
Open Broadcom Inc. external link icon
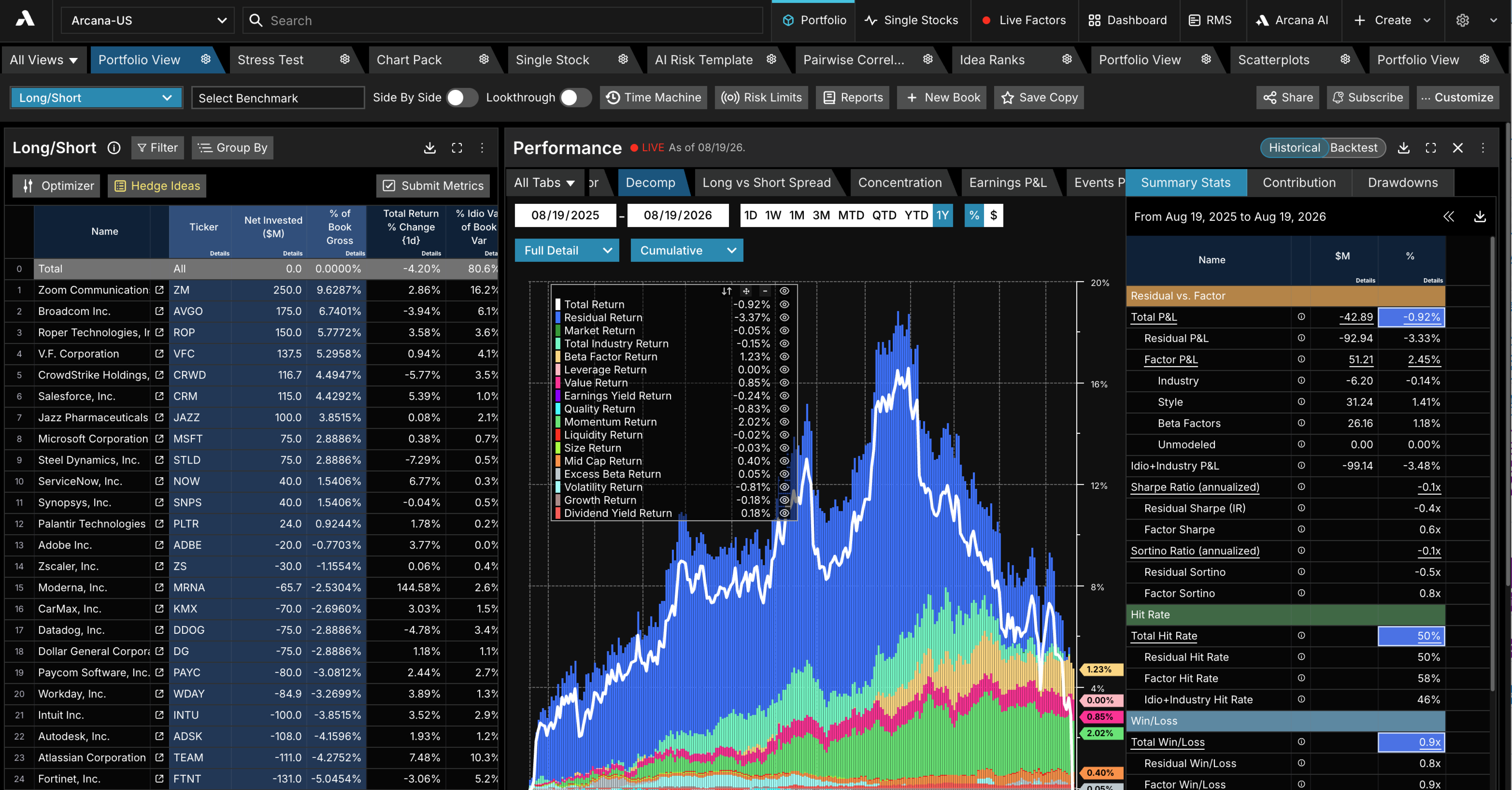click(x=159, y=311)
